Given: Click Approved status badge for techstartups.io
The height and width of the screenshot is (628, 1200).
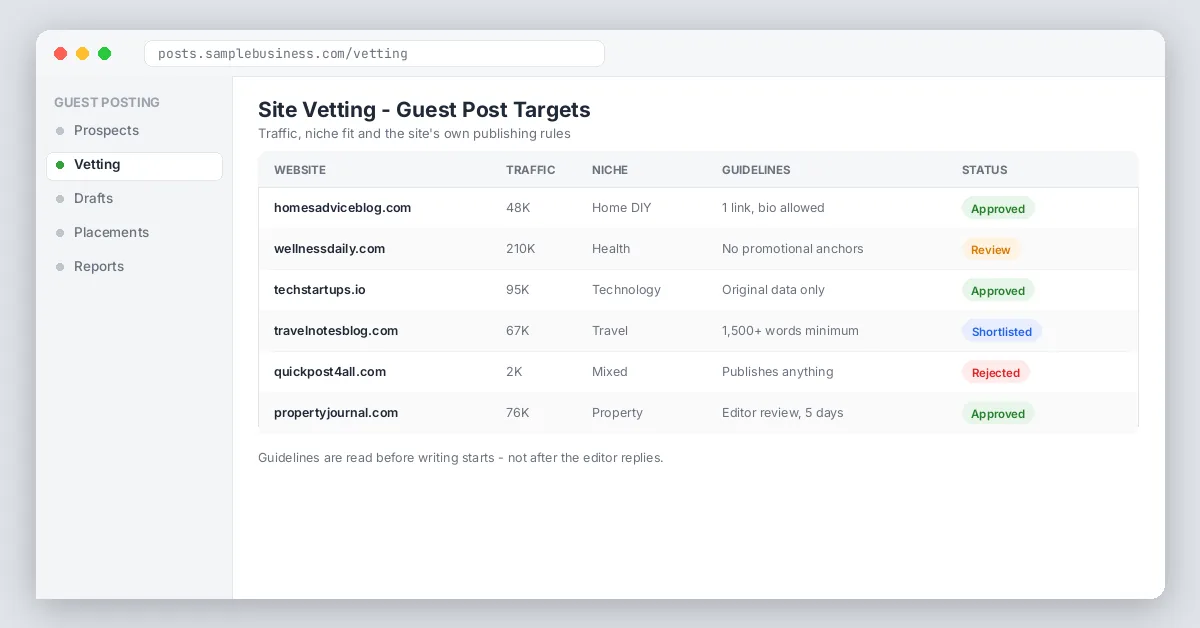Looking at the screenshot, I should pyautogui.click(x=998, y=291).
